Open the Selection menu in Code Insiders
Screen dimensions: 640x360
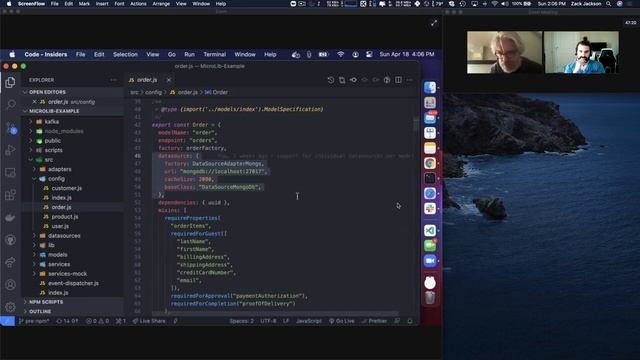click(125, 54)
